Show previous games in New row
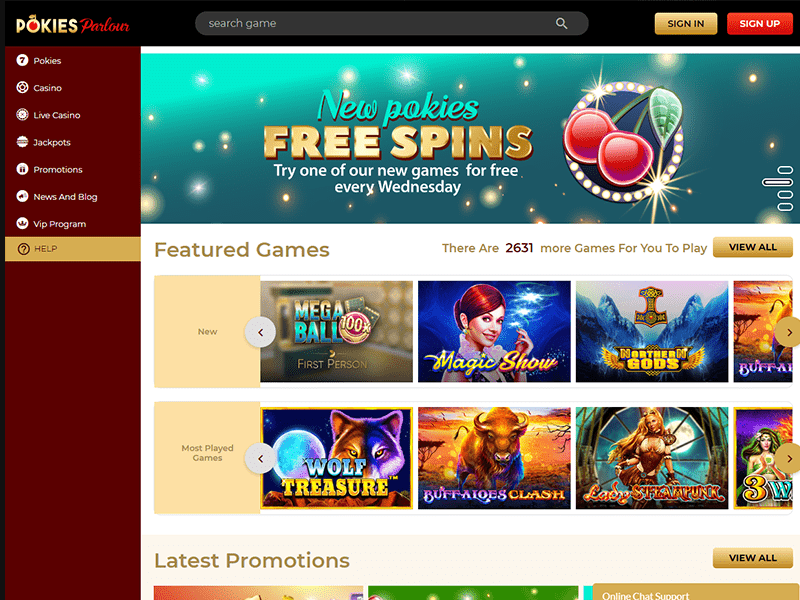Viewport: 800px width, 600px height. [260, 332]
